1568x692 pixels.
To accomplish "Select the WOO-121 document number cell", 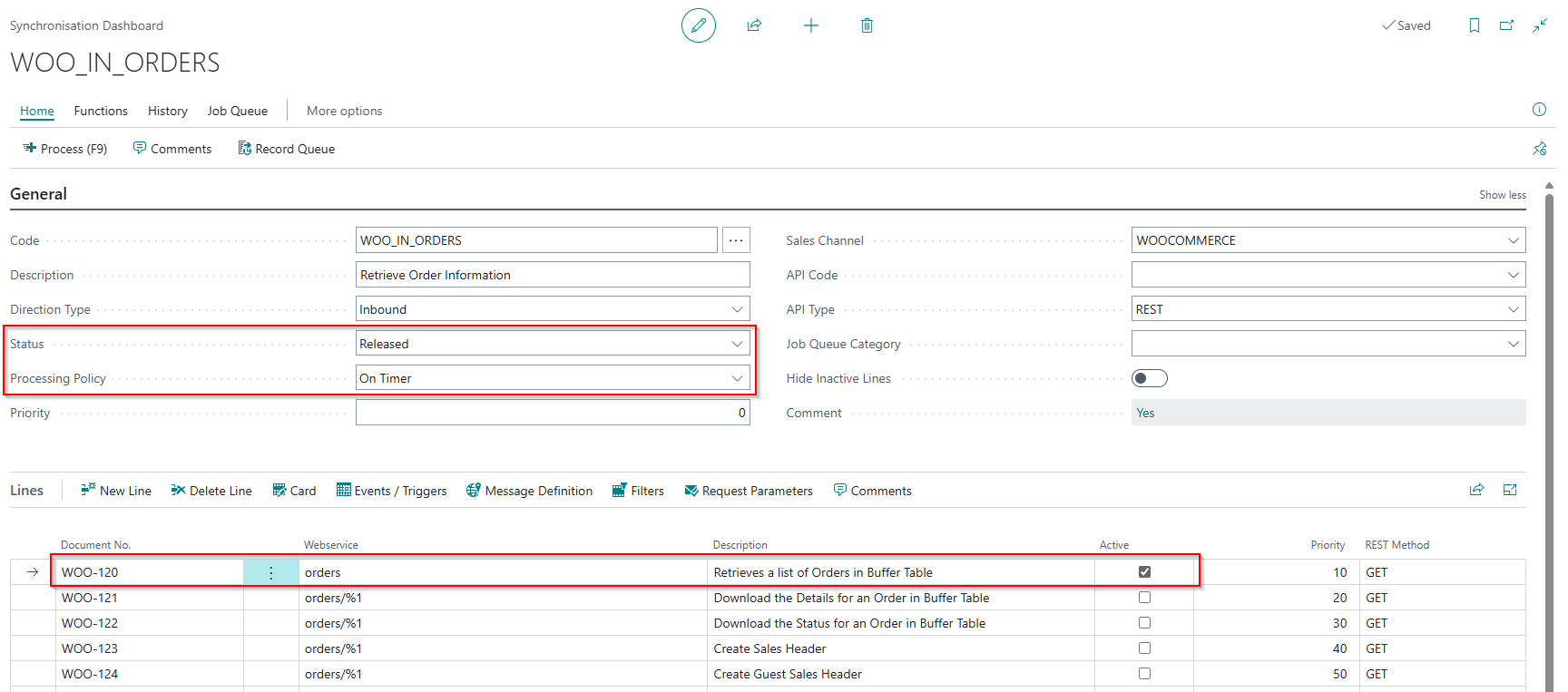I will [150, 598].
